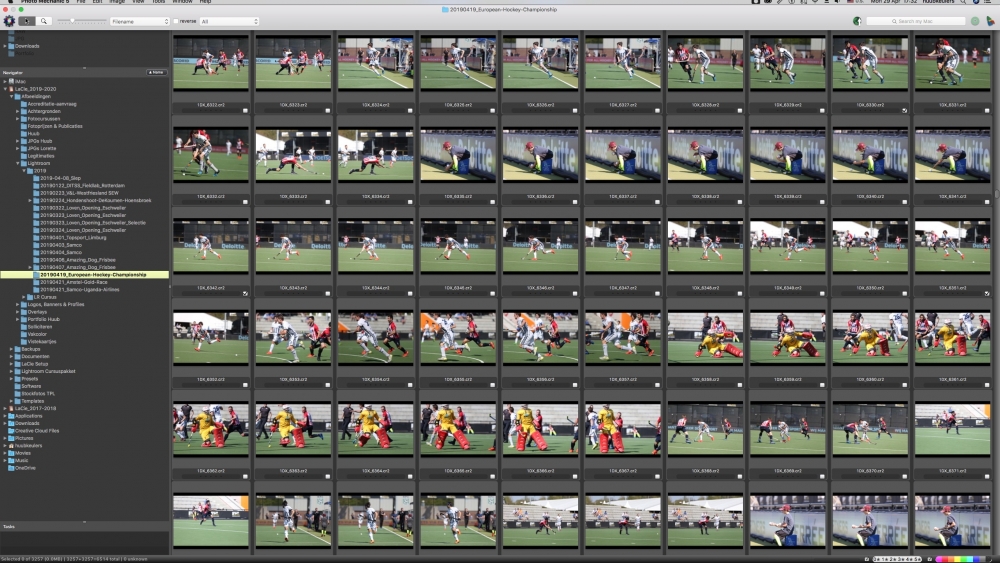Click the Sollicitaties folder icon
The height and width of the screenshot is (563, 1000).
[x=24, y=326]
